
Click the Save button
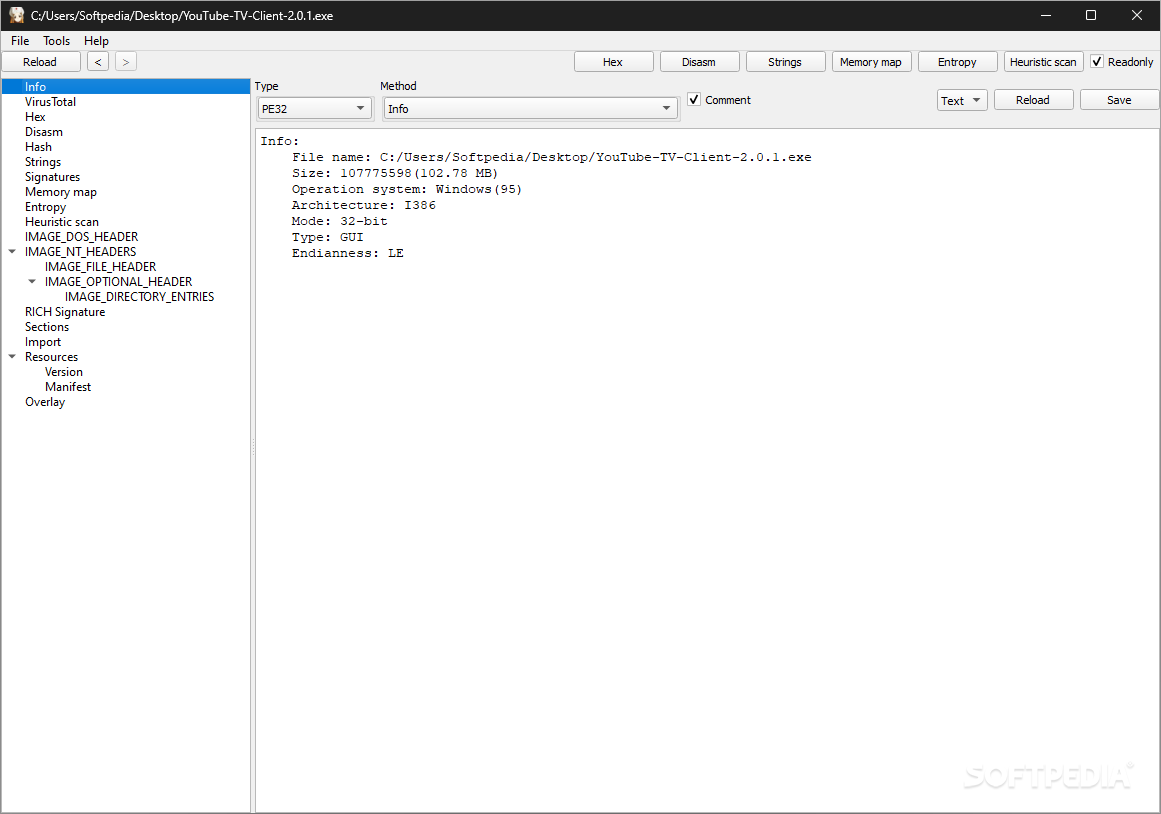coord(1119,100)
